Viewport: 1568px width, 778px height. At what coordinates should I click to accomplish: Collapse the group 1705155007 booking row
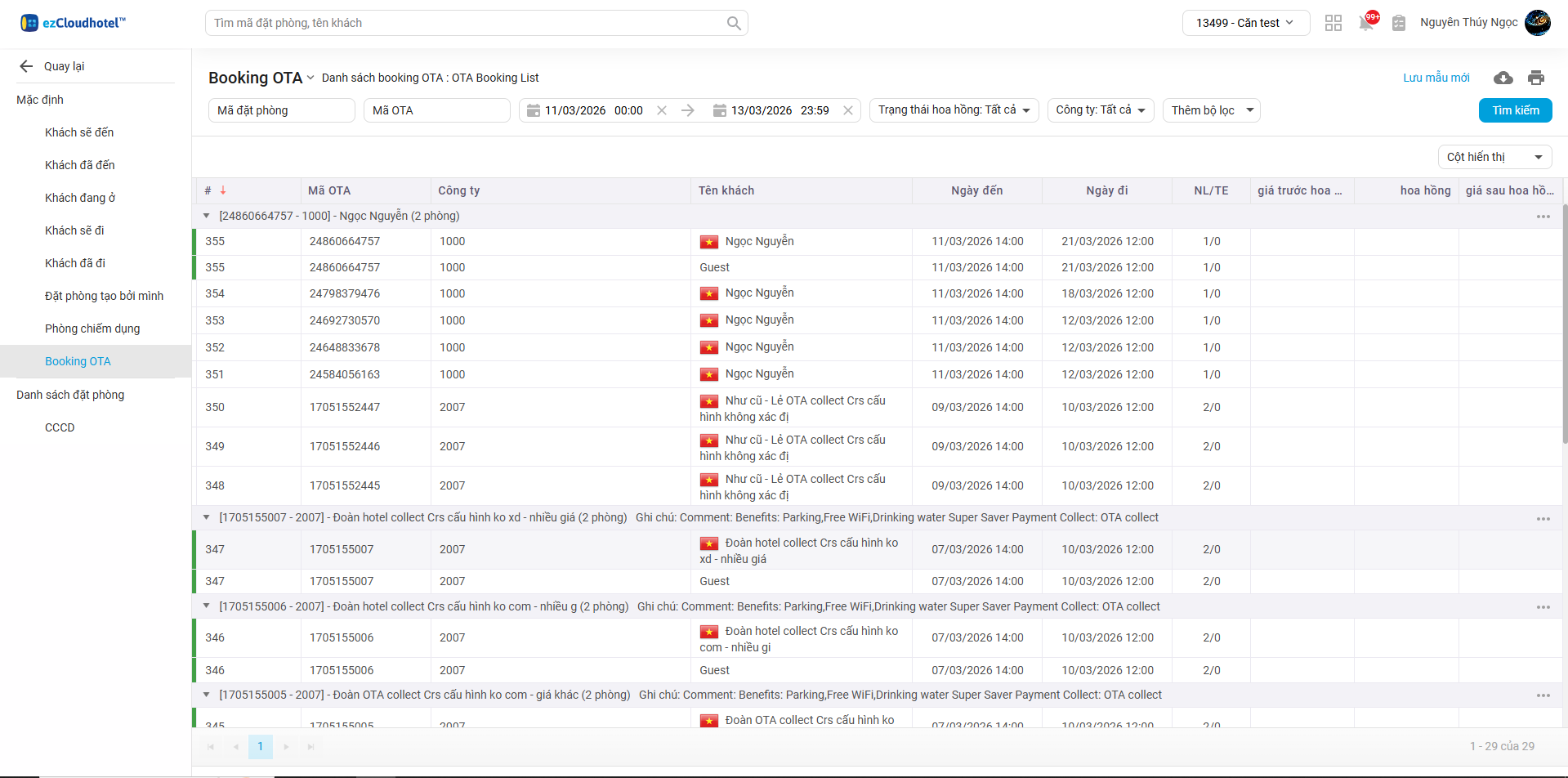pyautogui.click(x=206, y=517)
